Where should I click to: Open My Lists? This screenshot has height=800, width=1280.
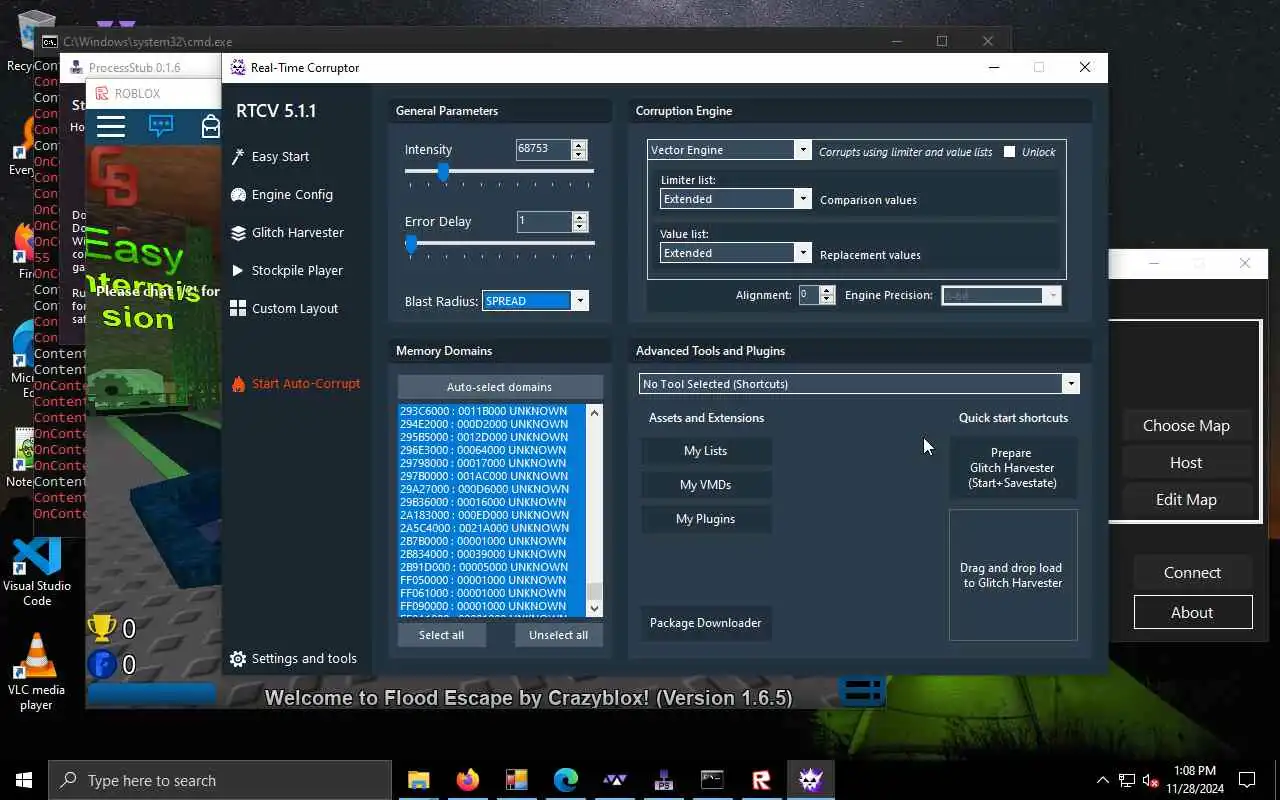coord(706,451)
